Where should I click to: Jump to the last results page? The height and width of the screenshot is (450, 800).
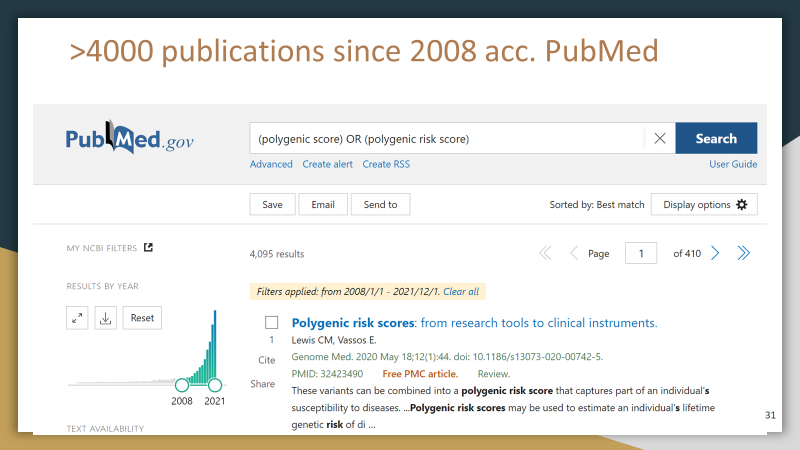[x=743, y=253]
